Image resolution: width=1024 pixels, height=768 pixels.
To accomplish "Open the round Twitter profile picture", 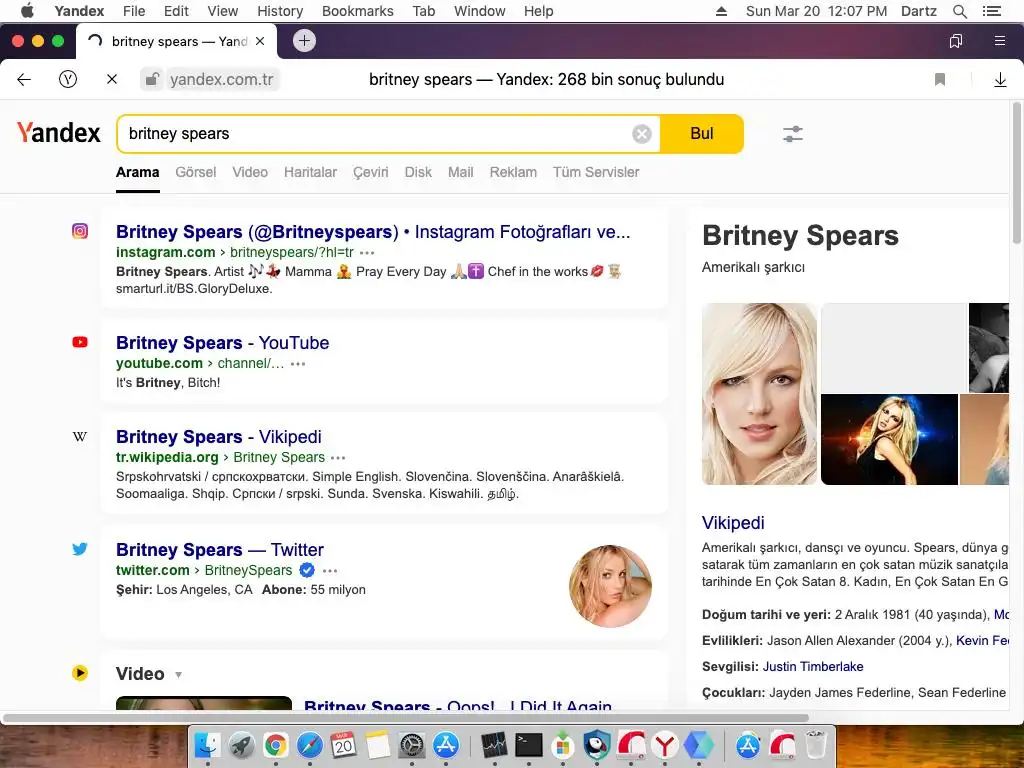I will point(610,586).
